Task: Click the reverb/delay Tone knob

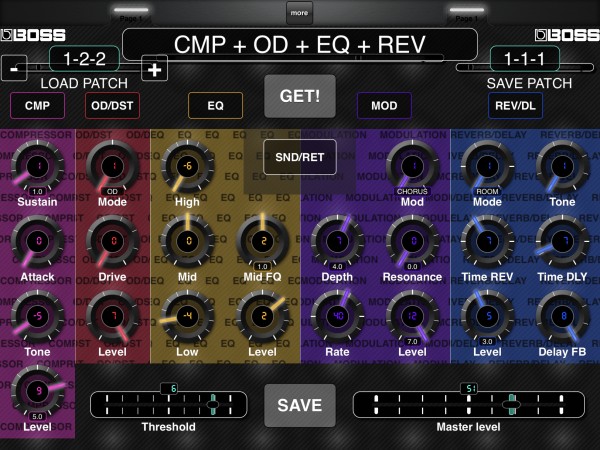Action: click(x=562, y=166)
